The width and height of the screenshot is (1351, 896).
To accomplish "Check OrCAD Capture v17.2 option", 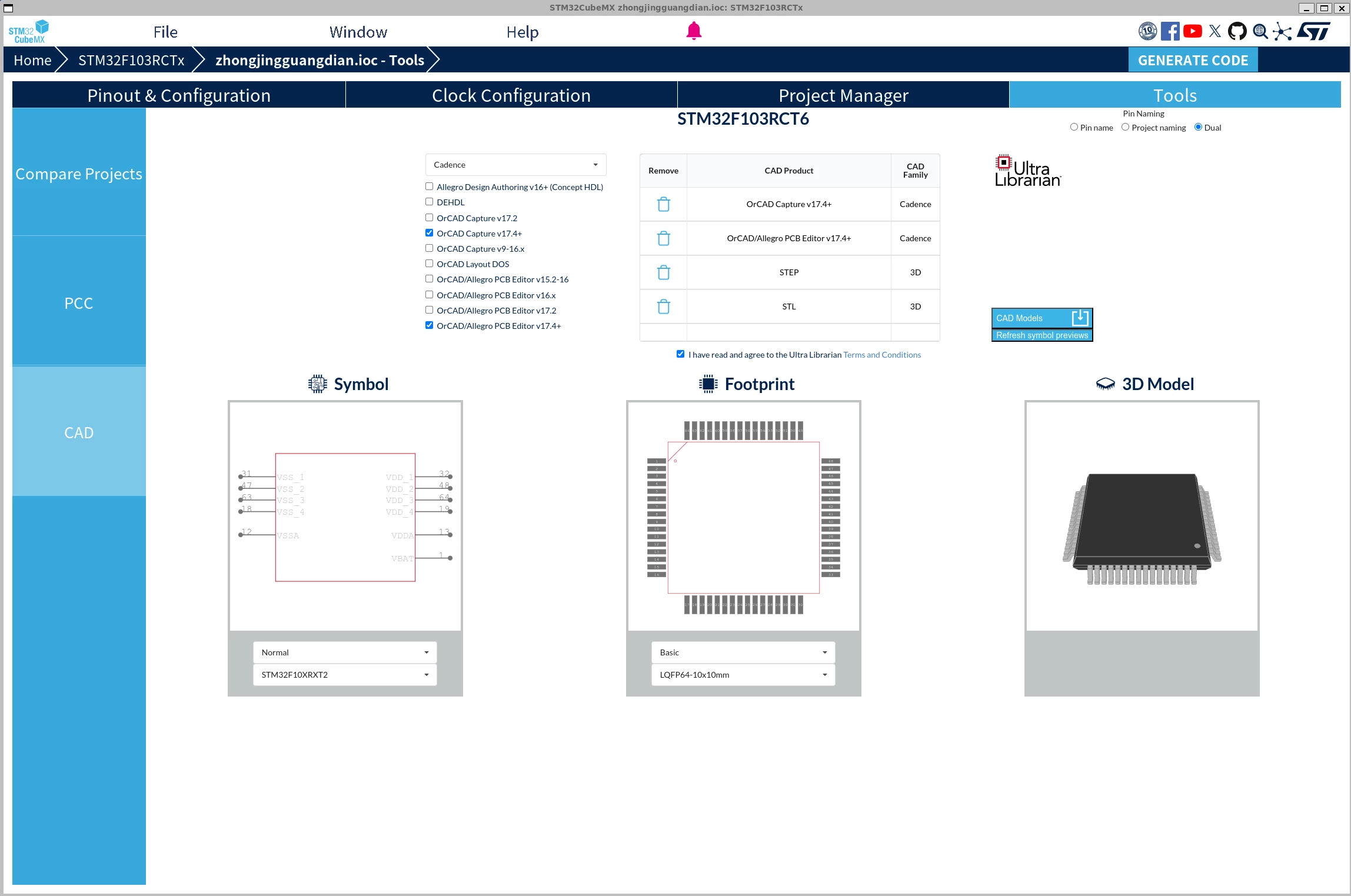I will pyautogui.click(x=429, y=218).
